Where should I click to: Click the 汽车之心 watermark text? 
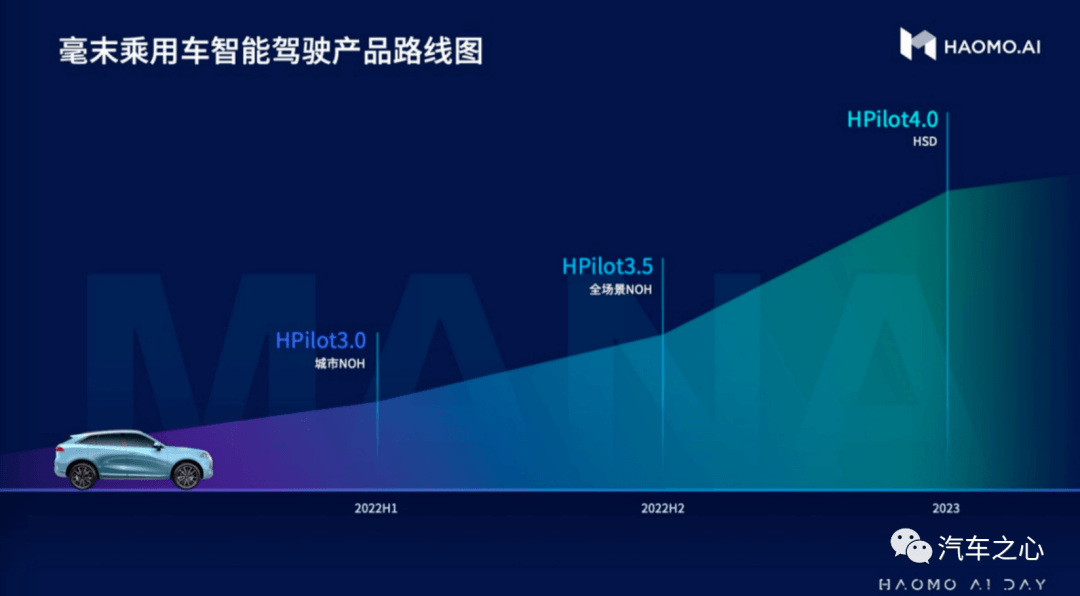[x=991, y=548]
